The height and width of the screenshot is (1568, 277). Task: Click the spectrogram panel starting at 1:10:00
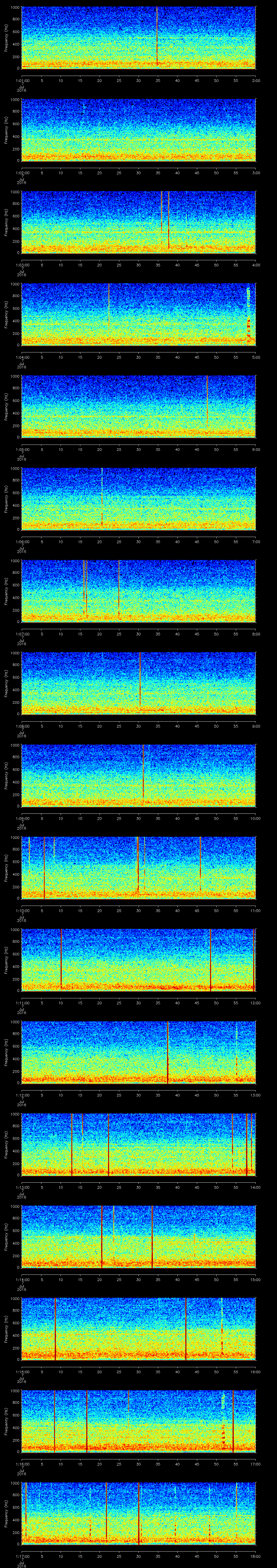(138, 868)
